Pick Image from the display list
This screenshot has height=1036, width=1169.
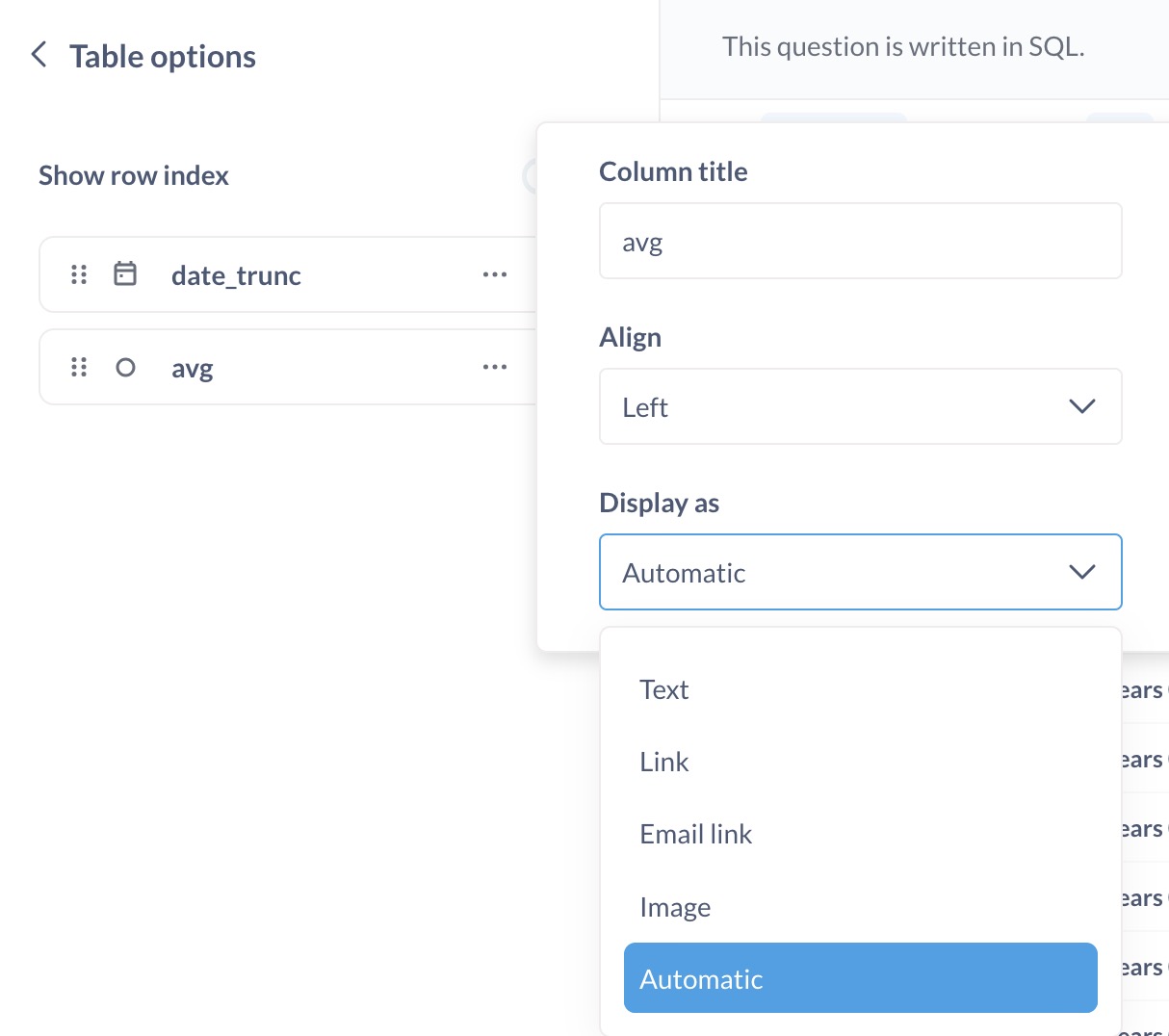tap(675, 907)
